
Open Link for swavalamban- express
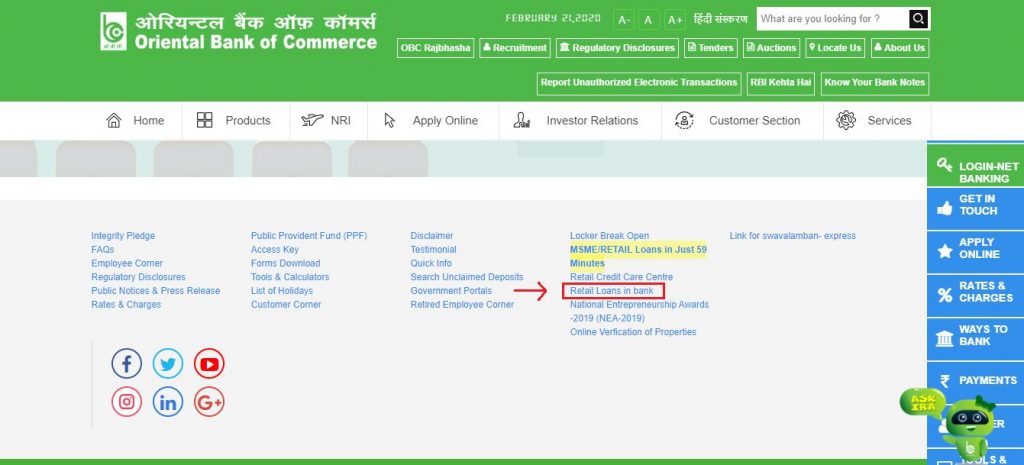[792, 236]
